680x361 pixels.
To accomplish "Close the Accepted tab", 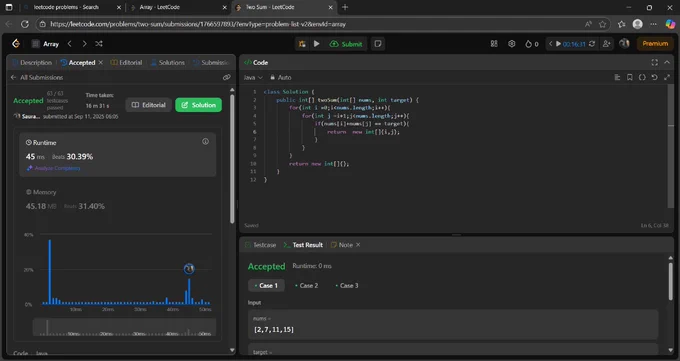I will click(101, 62).
